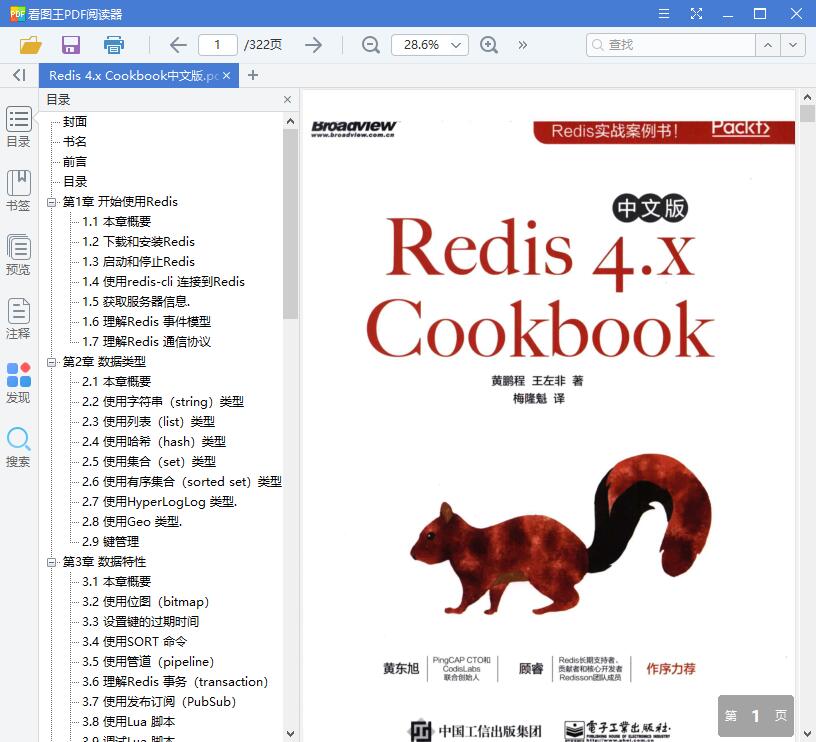Open the 注释 annotations sidebar panel
This screenshot has height=742, width=816.
pyautogui.click(x=19, y=319)
